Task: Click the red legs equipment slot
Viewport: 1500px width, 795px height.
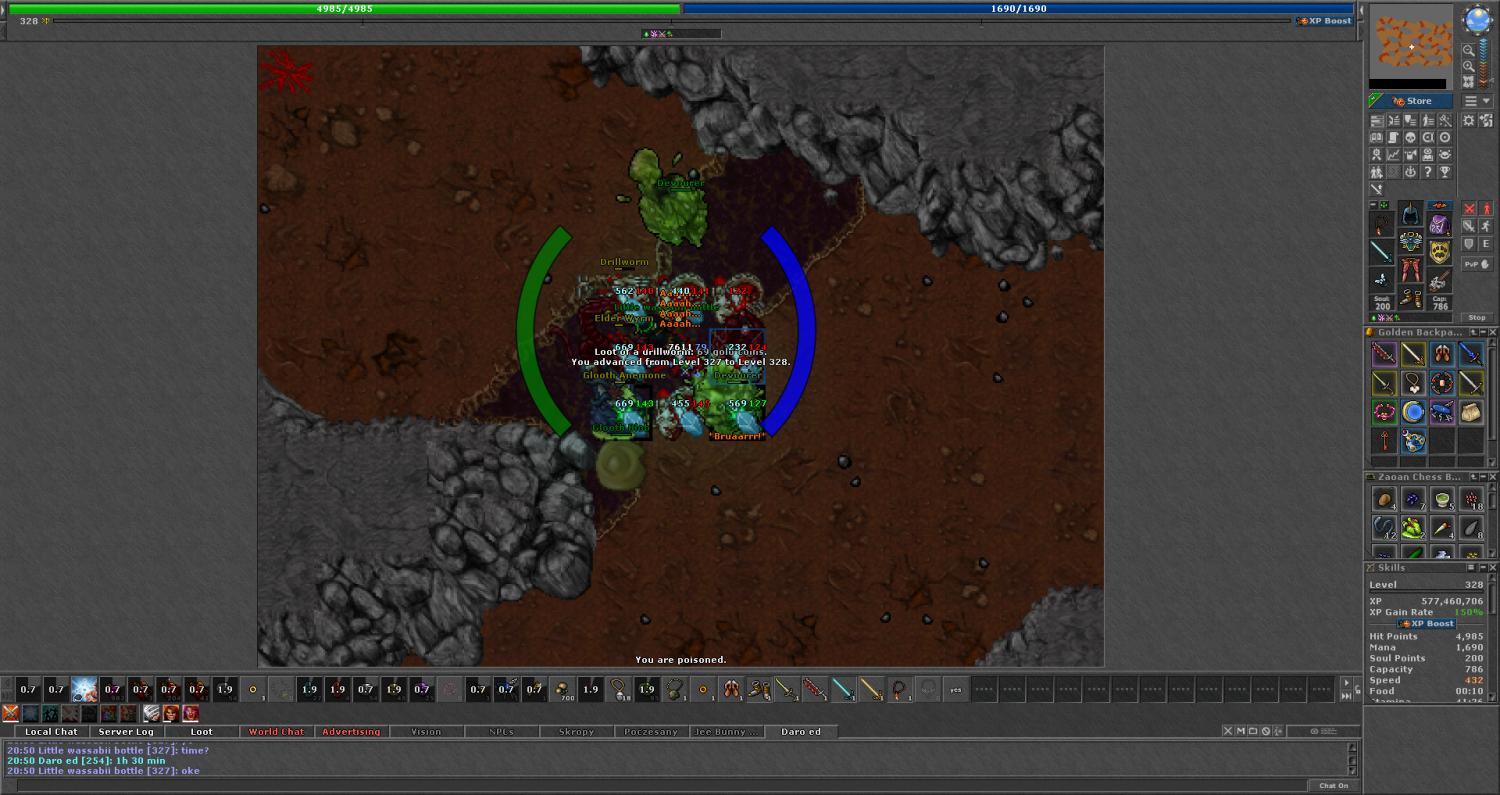Action: tap(1411, 270)
